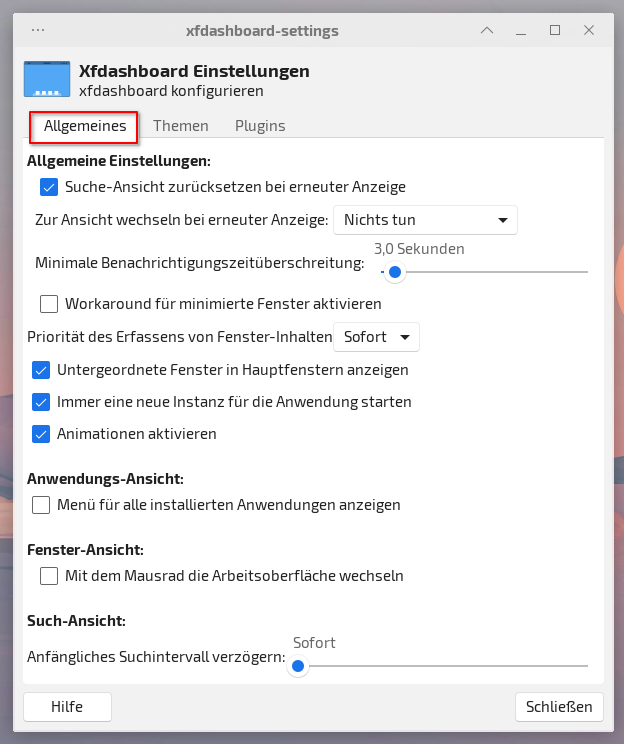624x744 pixels.
Task: Click 'Priorität des Erfassens von Fenster-Inhalten' label
Action: click(180, 337)
